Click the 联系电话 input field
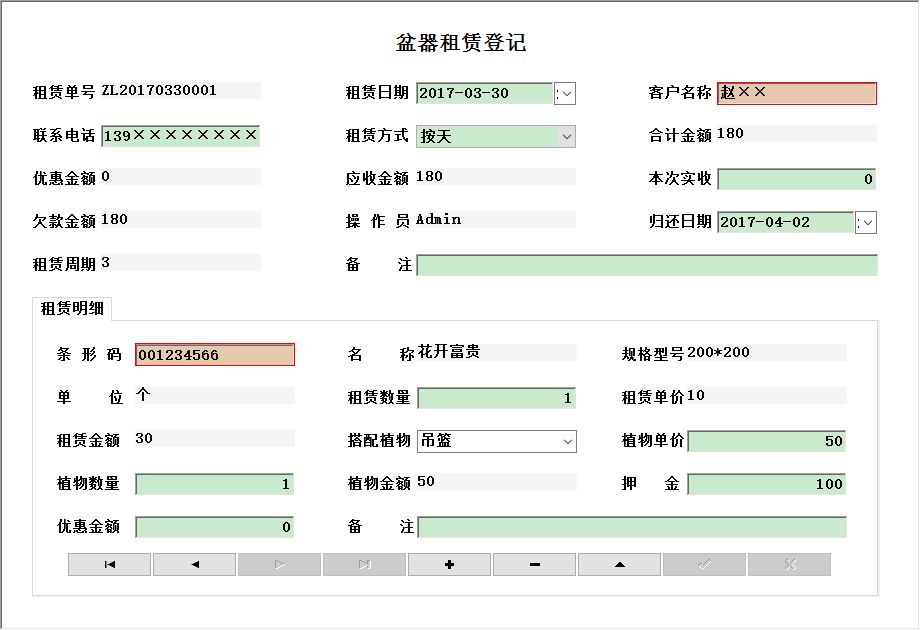This screenshot has height=630, width=920. pos(181,136)
